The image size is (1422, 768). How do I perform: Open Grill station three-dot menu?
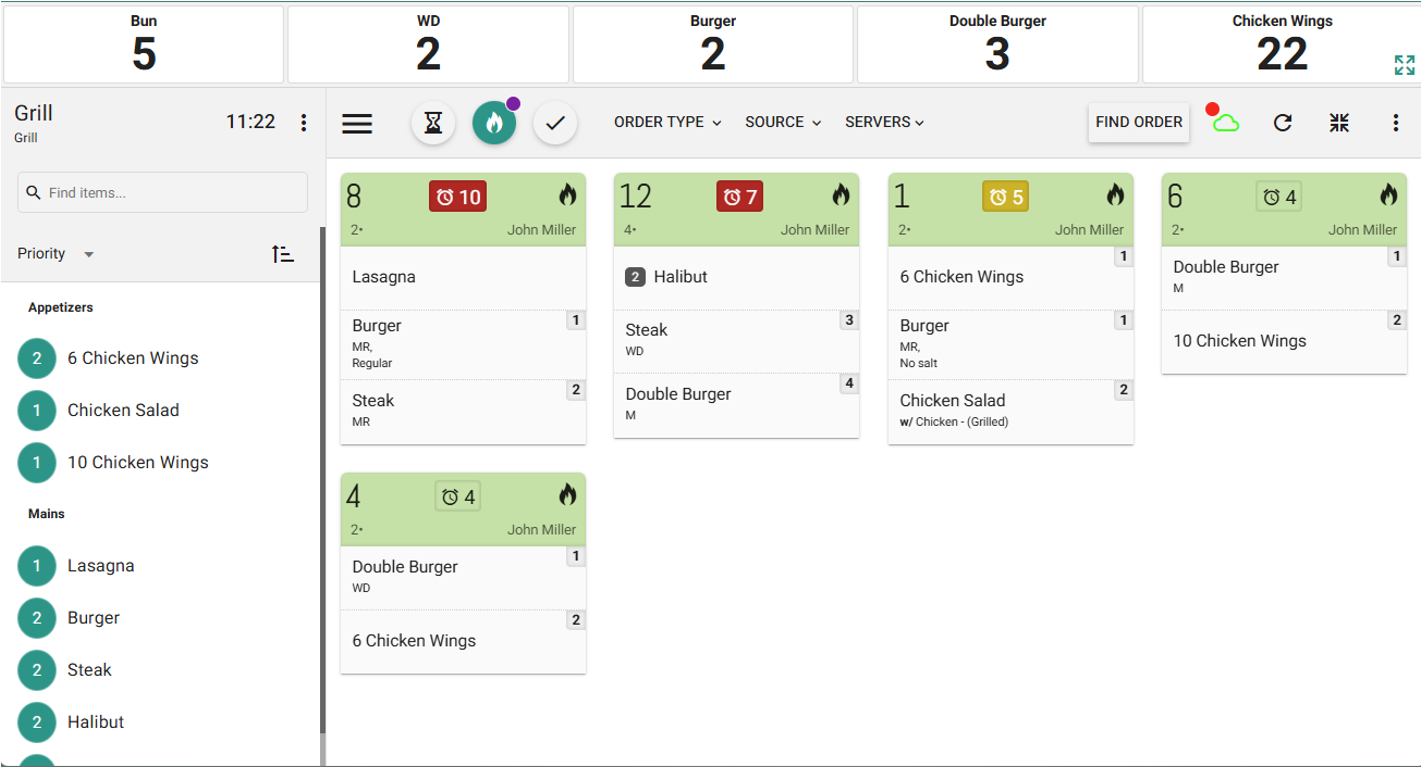point(304,123)
